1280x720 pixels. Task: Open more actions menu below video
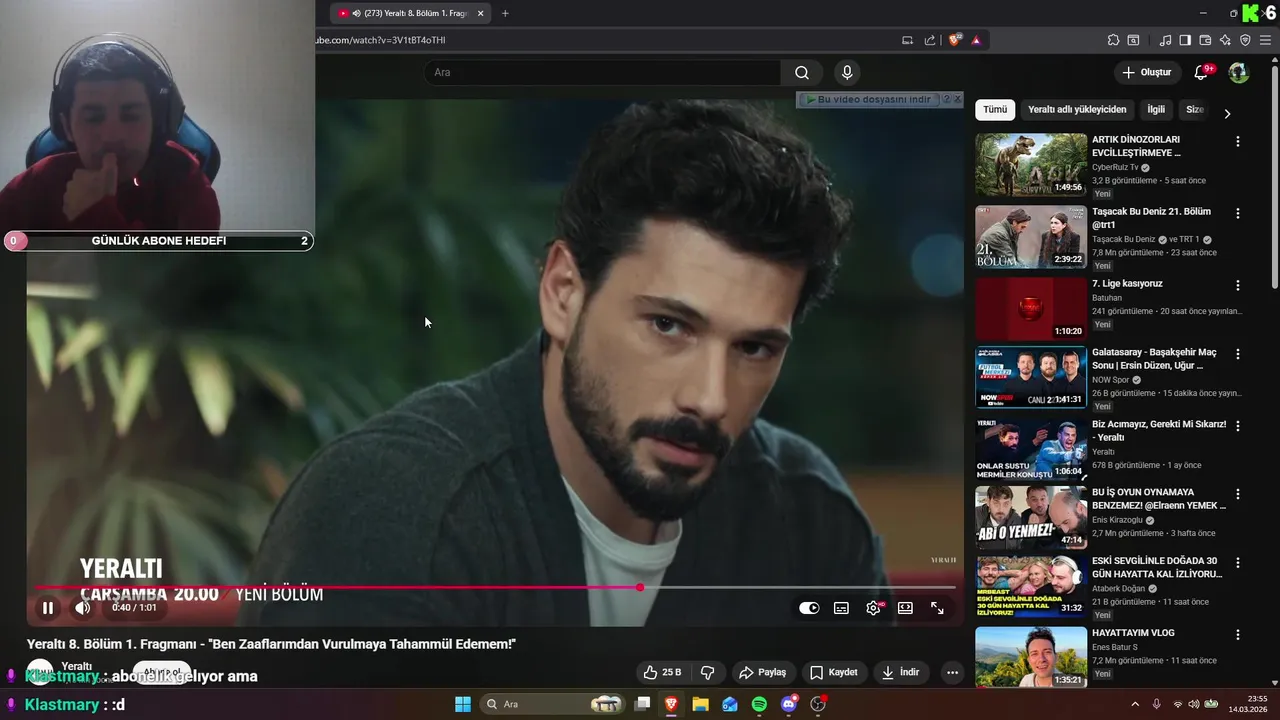click(952, 672)
